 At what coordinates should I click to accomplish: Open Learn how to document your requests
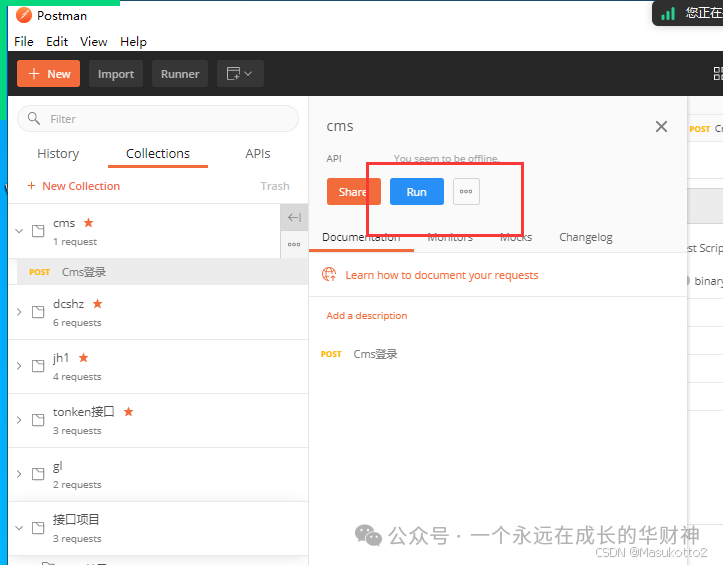click(442, 275)
